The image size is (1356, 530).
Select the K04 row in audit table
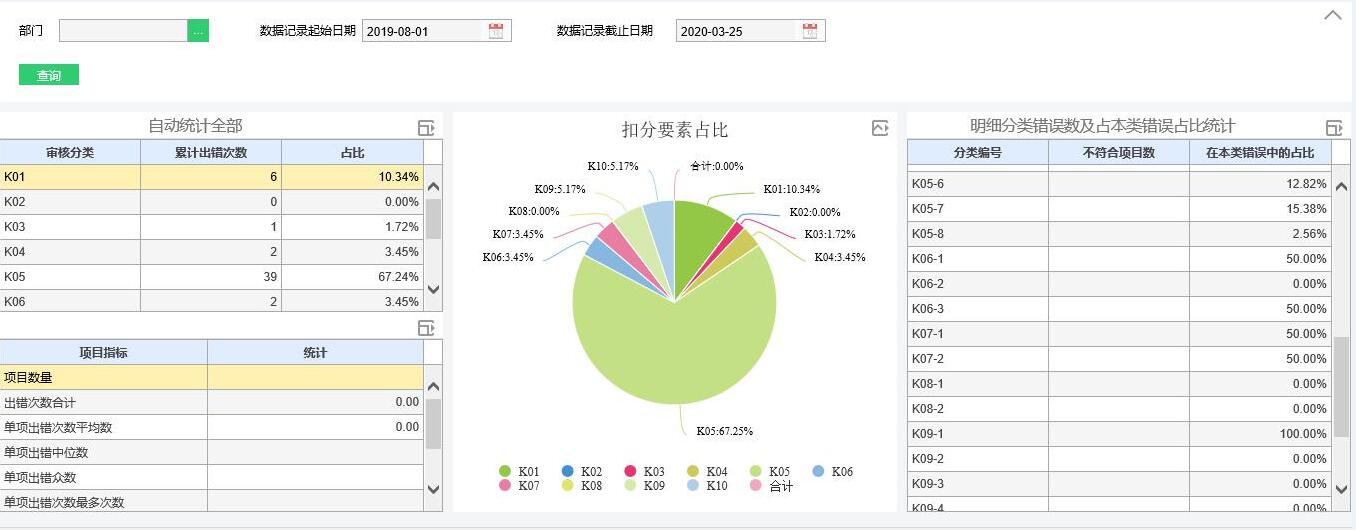pyautogui.click(x=211, y=252)
